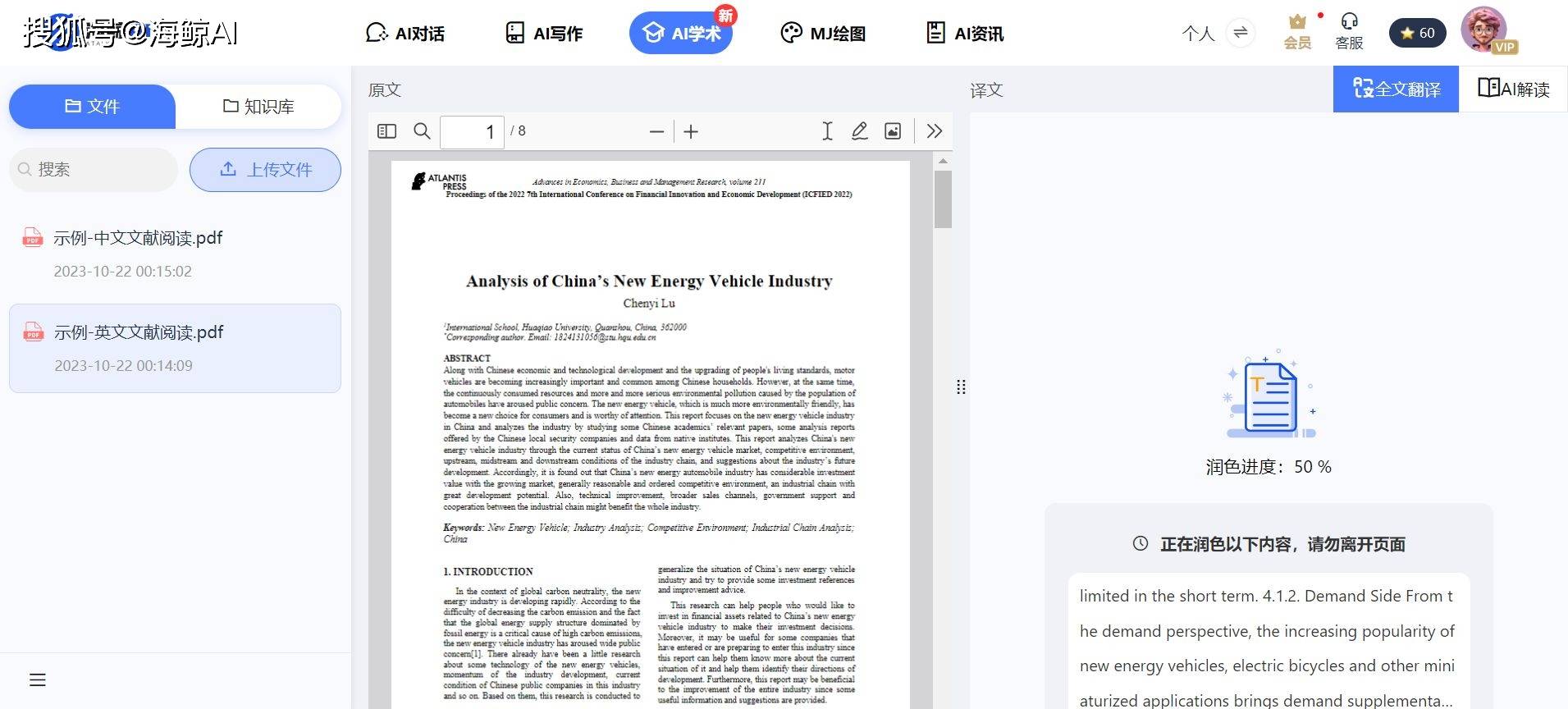The image size is (1568, 709).
Task: Toggle the PDF viewer sidebar panel
Action: coord(386,131)
